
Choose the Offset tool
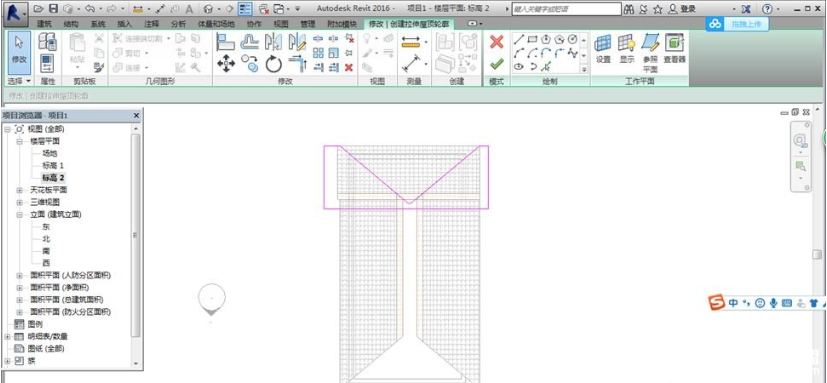click(x=249, y=42)
